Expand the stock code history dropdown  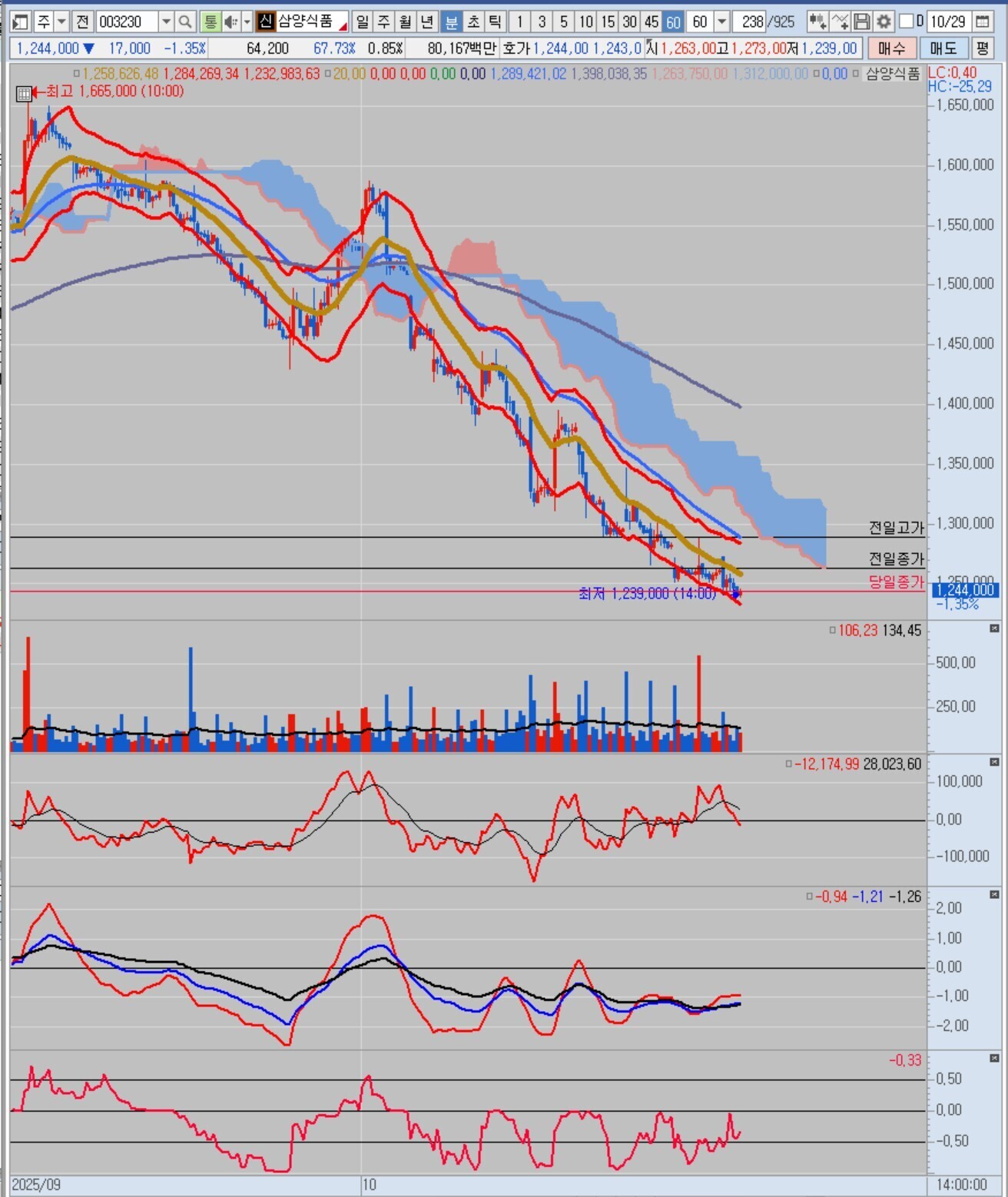pos(166,22)
